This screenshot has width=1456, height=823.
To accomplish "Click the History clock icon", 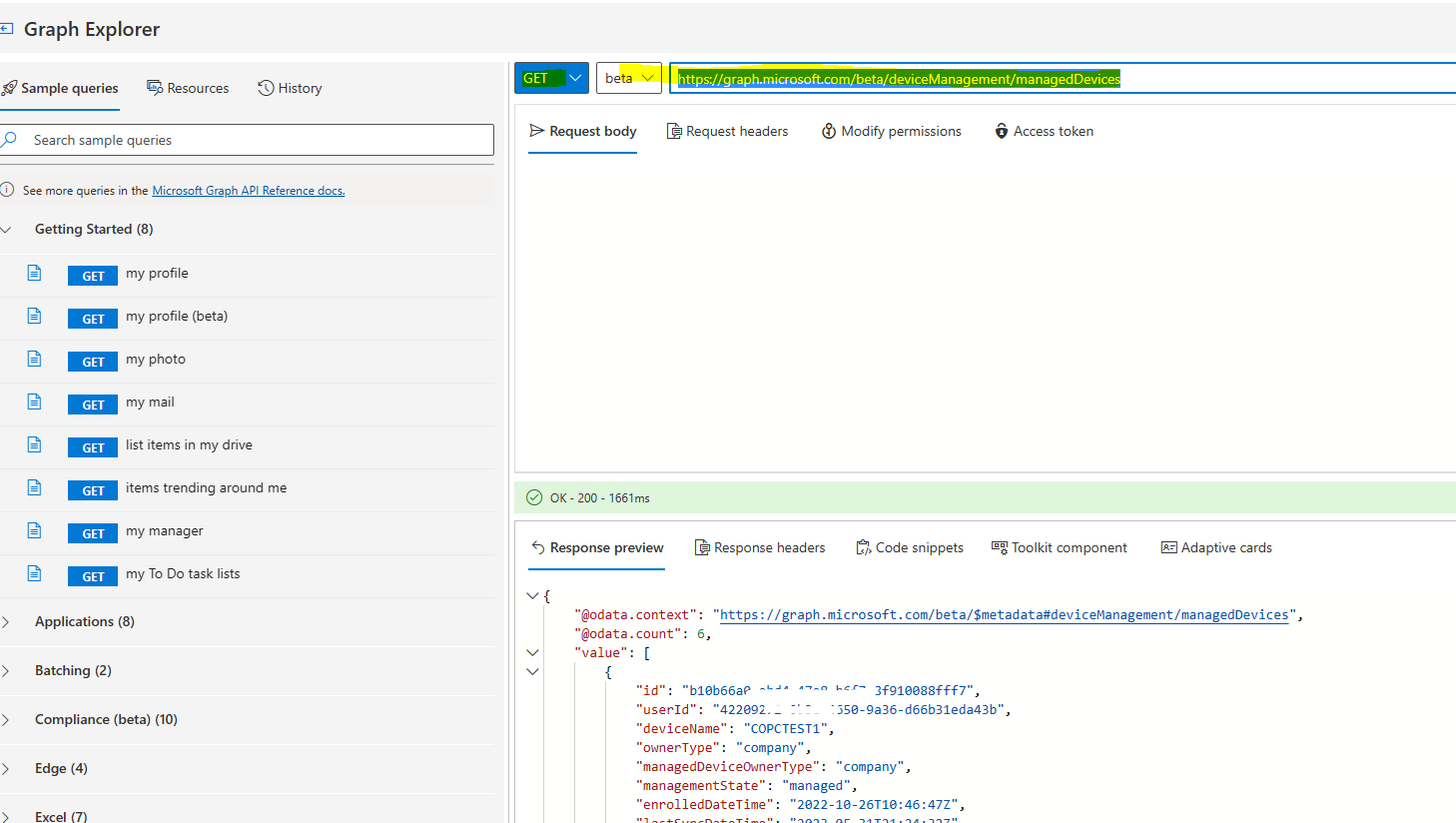I will click(x=266, y=88).
